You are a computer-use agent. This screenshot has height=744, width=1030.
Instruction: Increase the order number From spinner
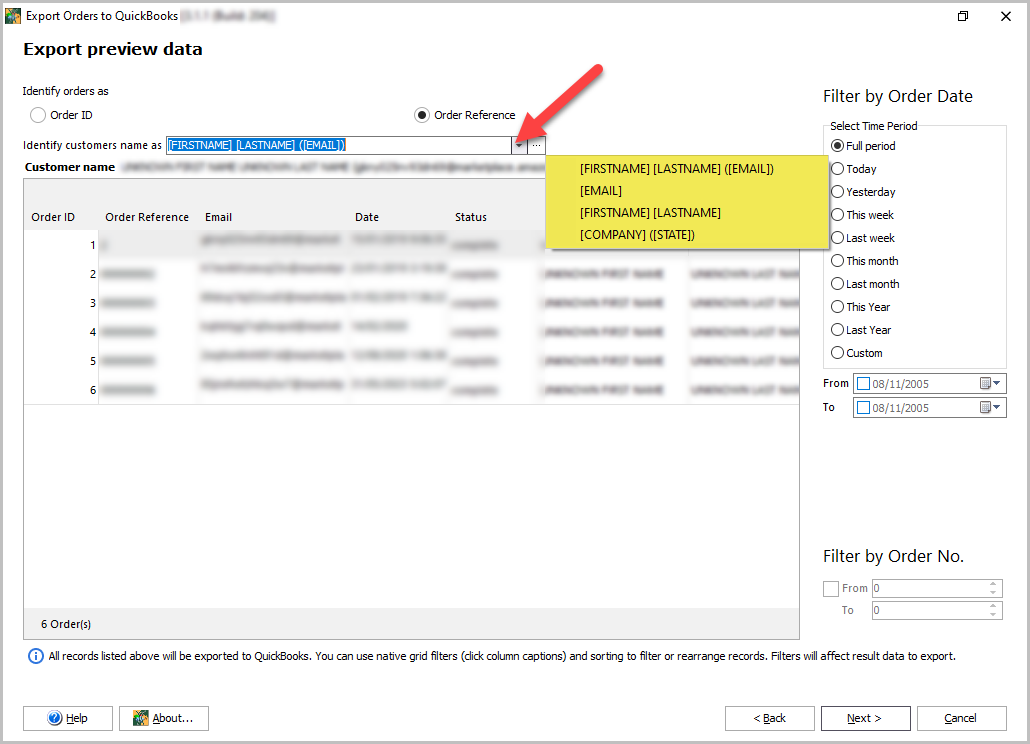coord(993,584)
